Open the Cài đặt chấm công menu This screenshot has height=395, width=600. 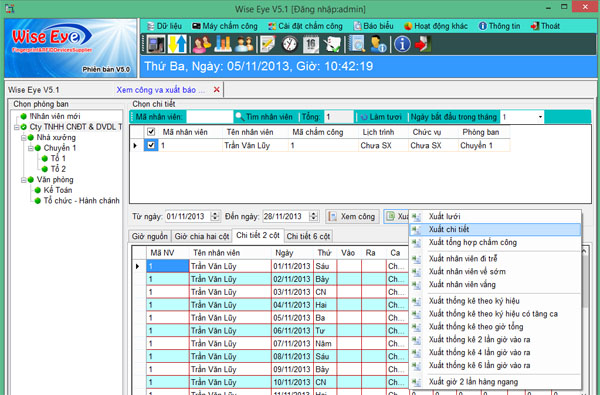click(305, 26)
